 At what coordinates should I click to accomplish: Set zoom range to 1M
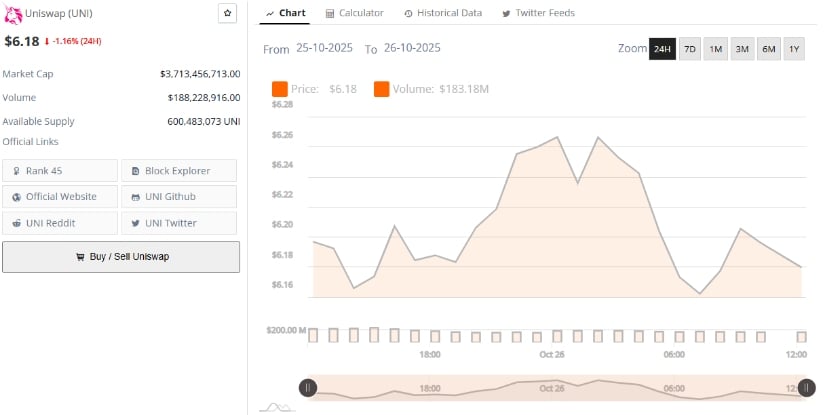pyautogui.click(x=716, y=49)
